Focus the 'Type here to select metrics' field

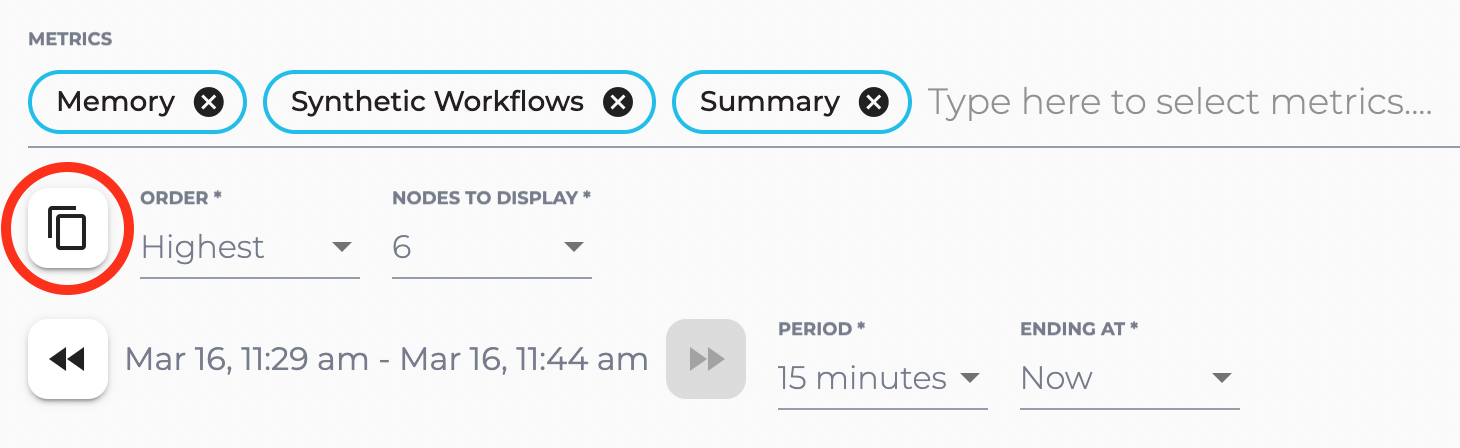[1180, 102]
